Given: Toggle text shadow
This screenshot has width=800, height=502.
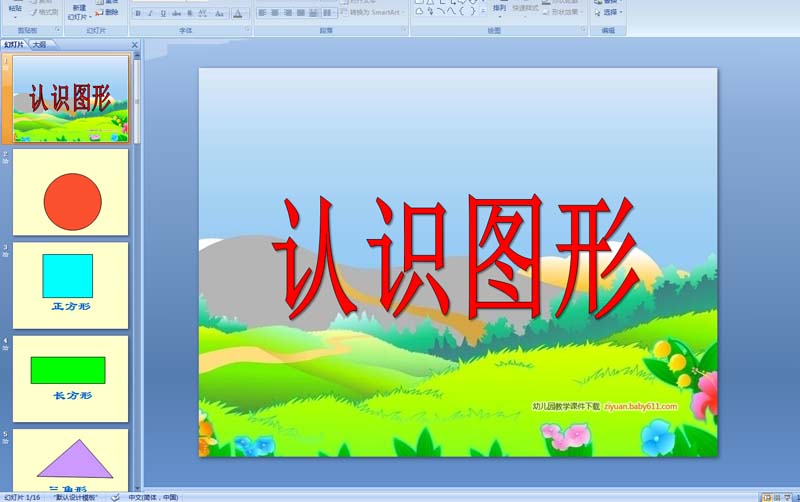Looking at the screenshot, I should click(x=189, y=13).
